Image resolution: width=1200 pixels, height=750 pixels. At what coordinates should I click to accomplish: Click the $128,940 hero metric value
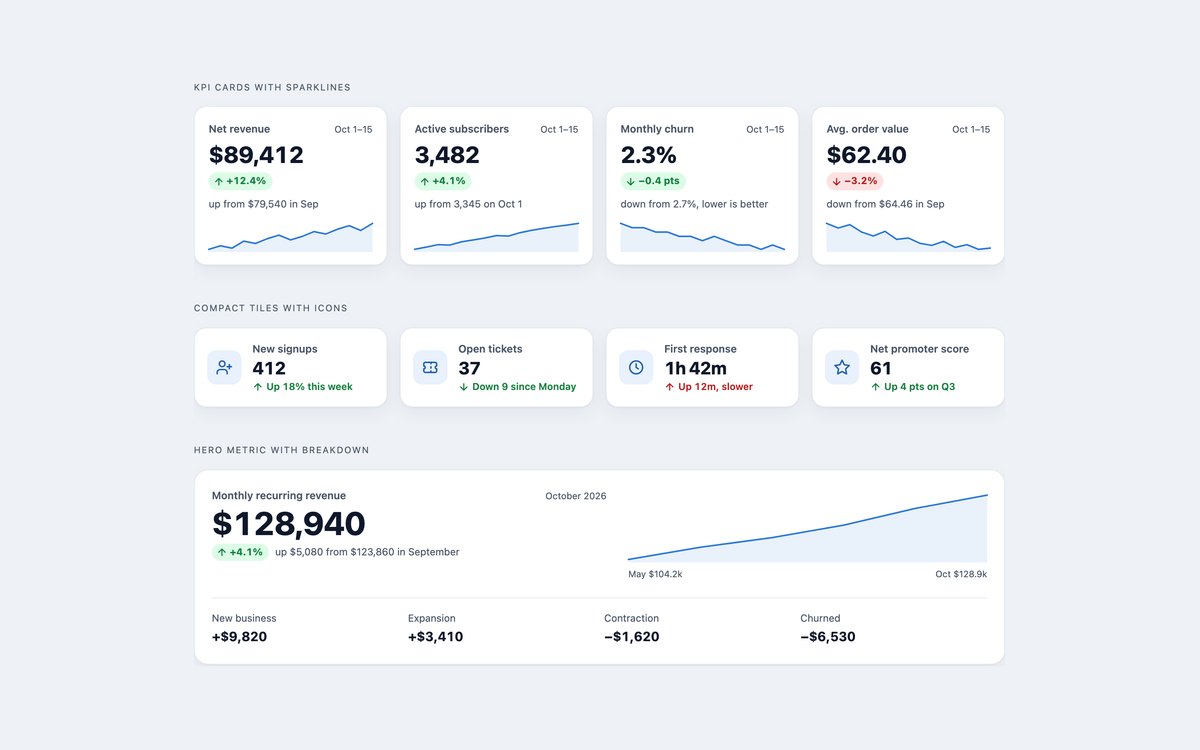pyautogui.click(x=289, y=524)
